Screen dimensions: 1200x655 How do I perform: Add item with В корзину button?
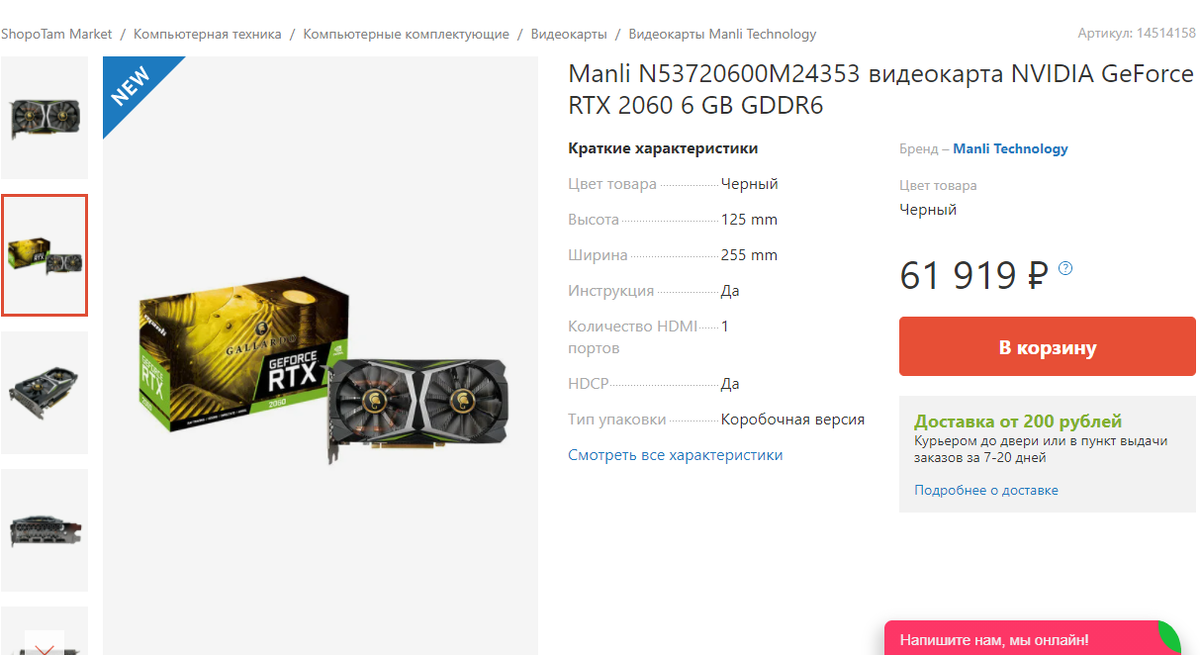[x=1047, y=347]
